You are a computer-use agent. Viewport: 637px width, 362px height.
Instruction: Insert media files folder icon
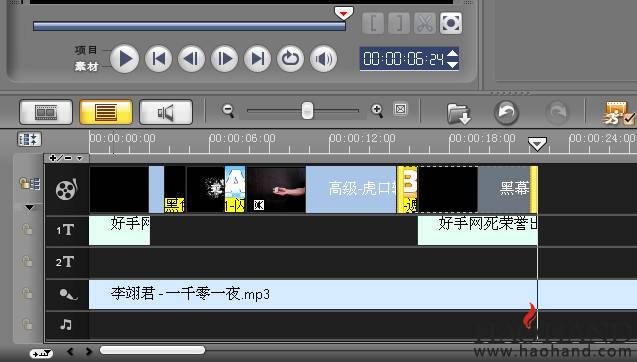tap(459, 113)
